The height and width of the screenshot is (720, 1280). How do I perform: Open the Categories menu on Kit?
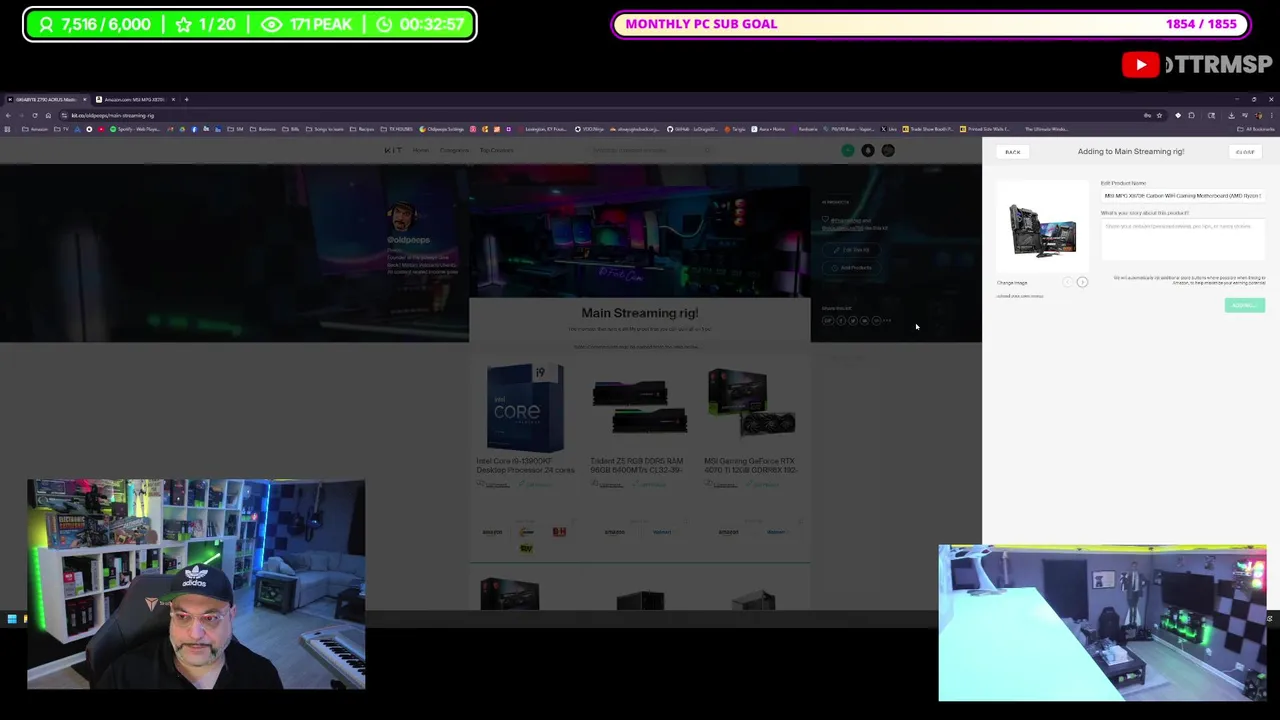454,150
